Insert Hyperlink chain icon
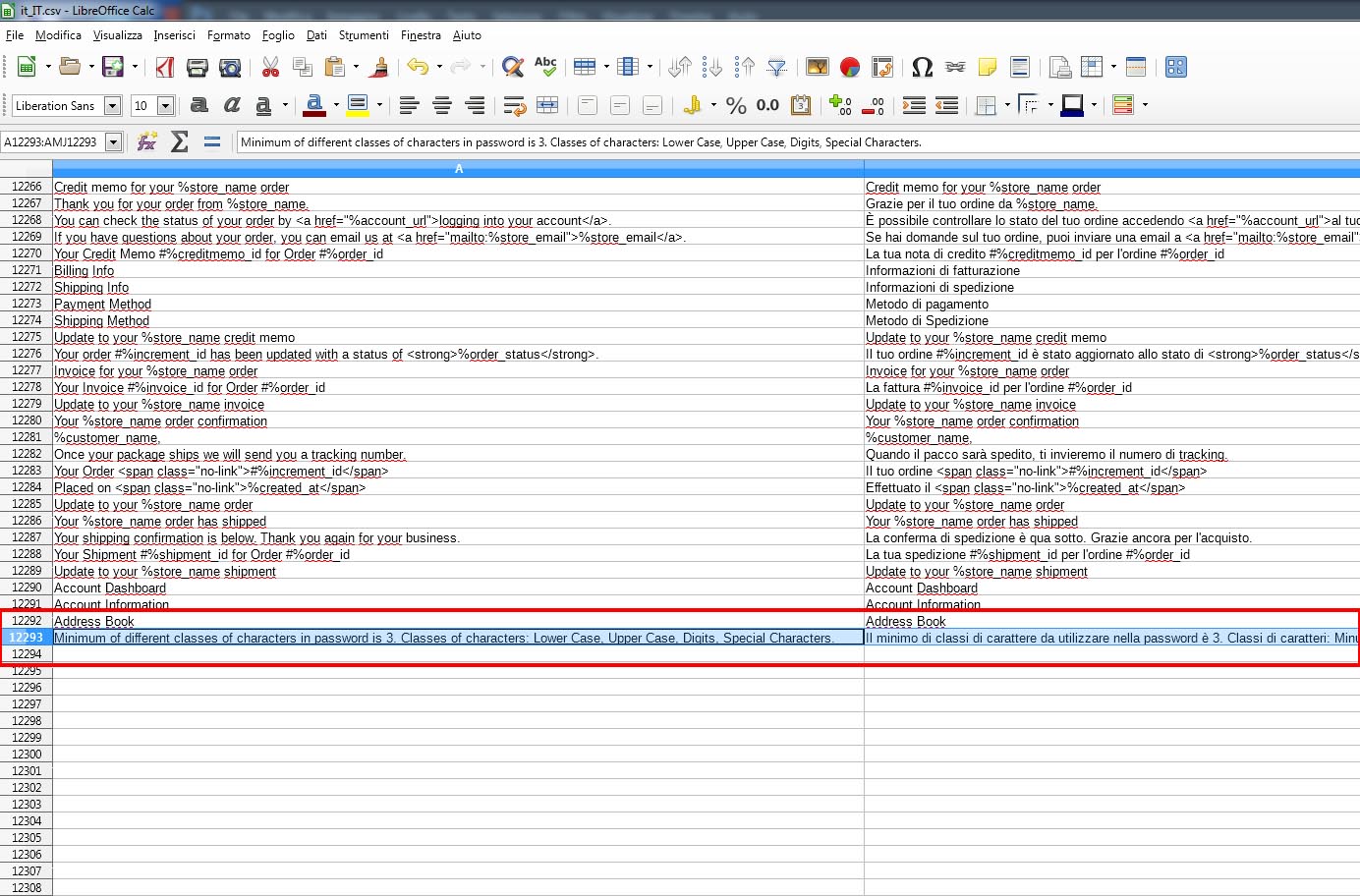Screen dimensions: 1360x896 [x=955, y=67]
